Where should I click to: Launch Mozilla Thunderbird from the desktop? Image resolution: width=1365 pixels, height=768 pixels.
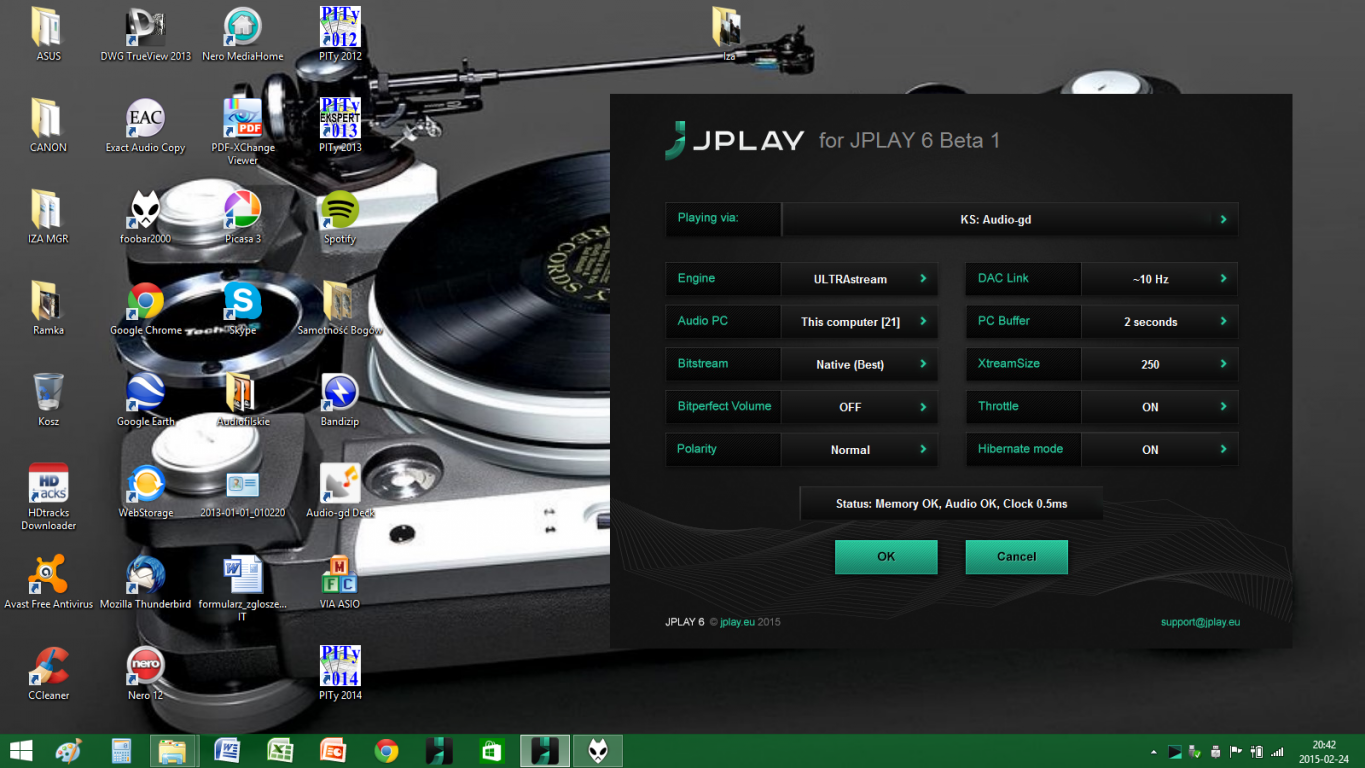click(146, 581)
